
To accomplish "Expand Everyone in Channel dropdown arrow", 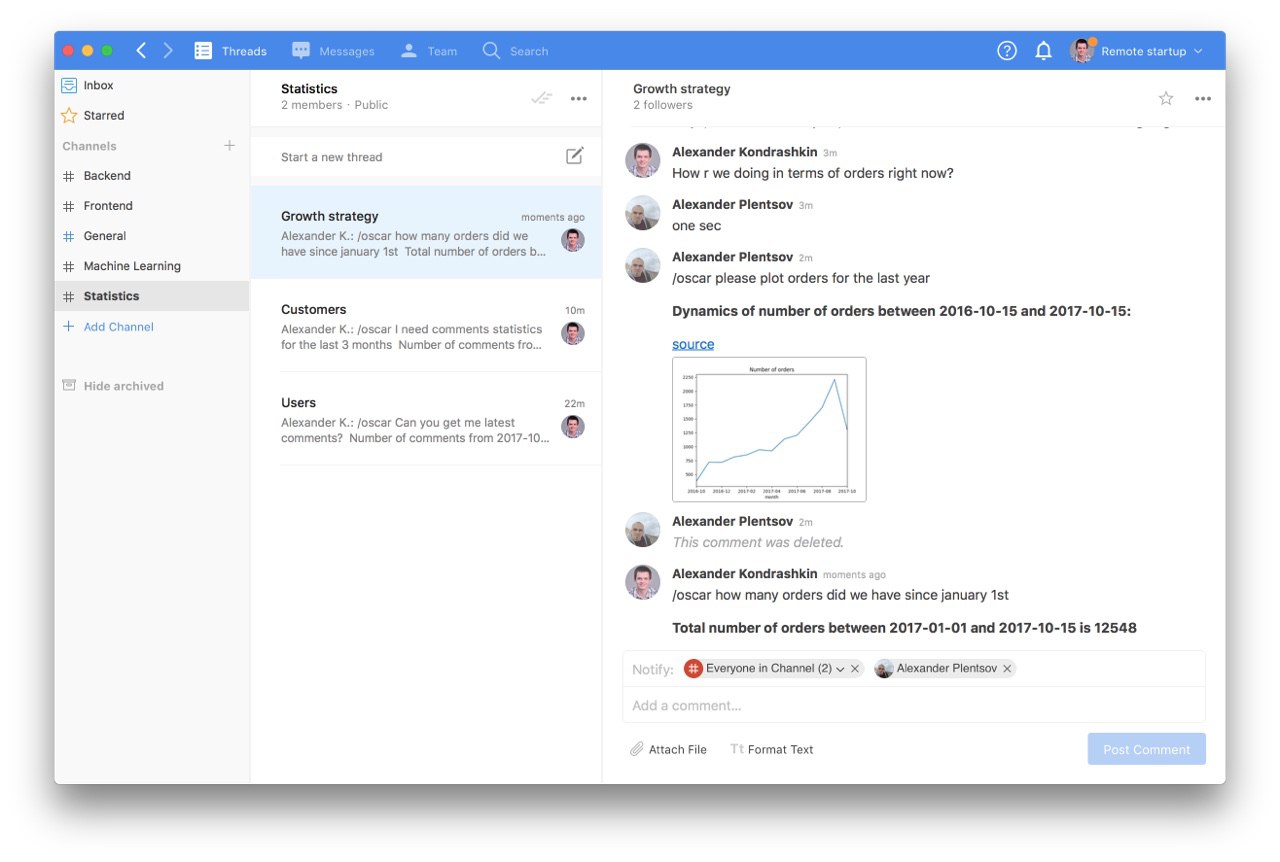I will 840,669.
